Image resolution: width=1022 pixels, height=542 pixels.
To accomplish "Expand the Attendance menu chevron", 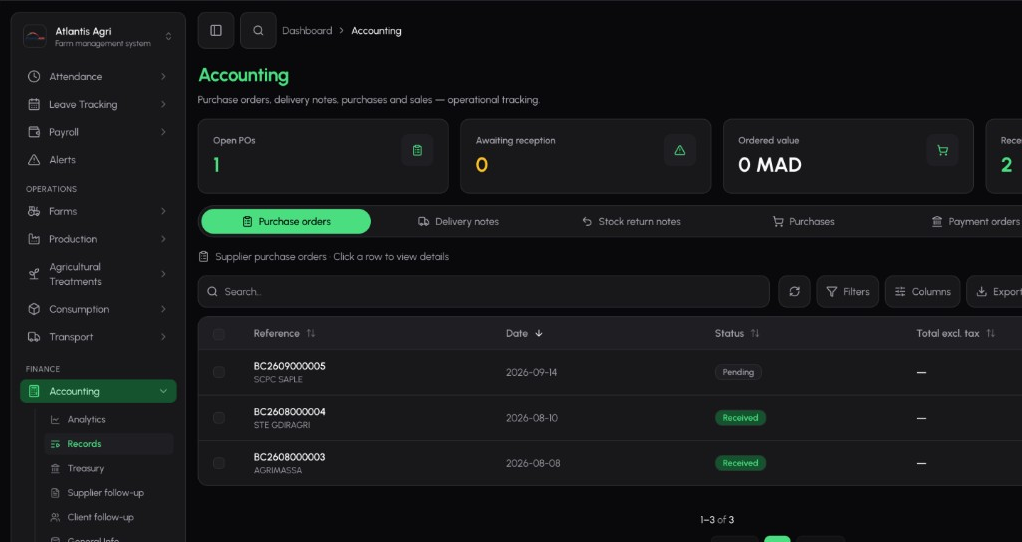I will point(163,76).
